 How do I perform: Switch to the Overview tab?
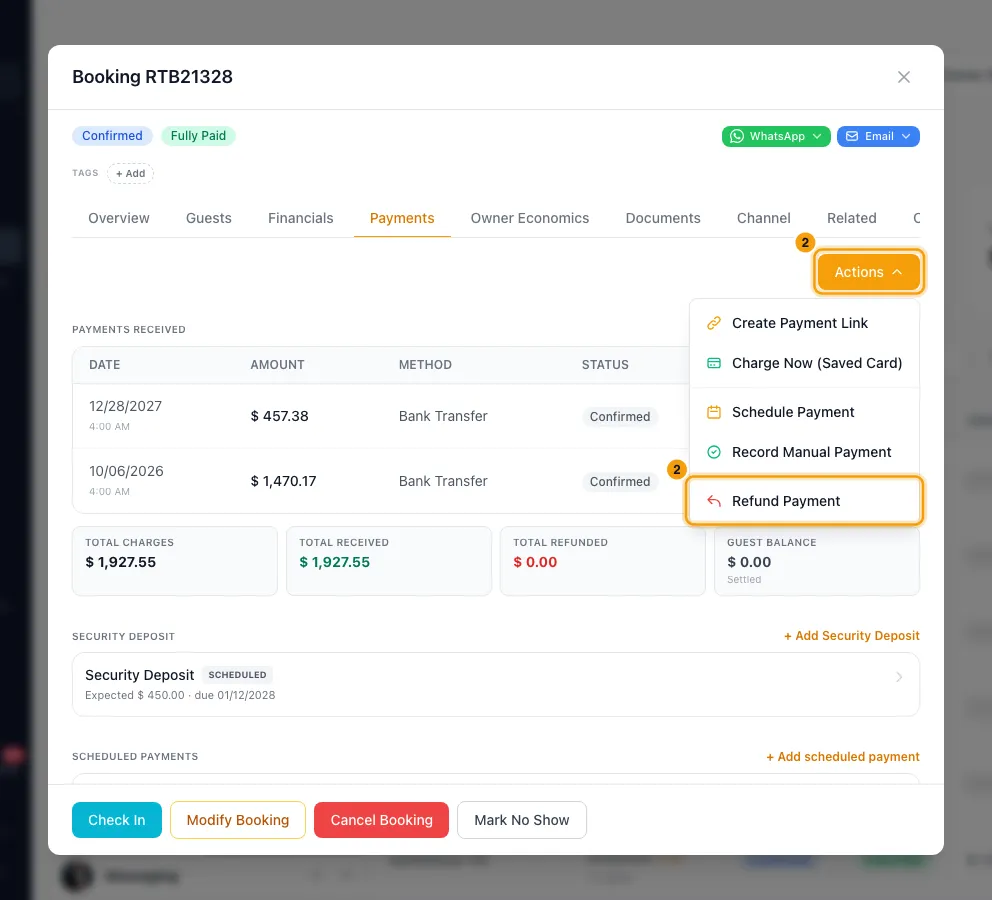[x=119, y=218]
